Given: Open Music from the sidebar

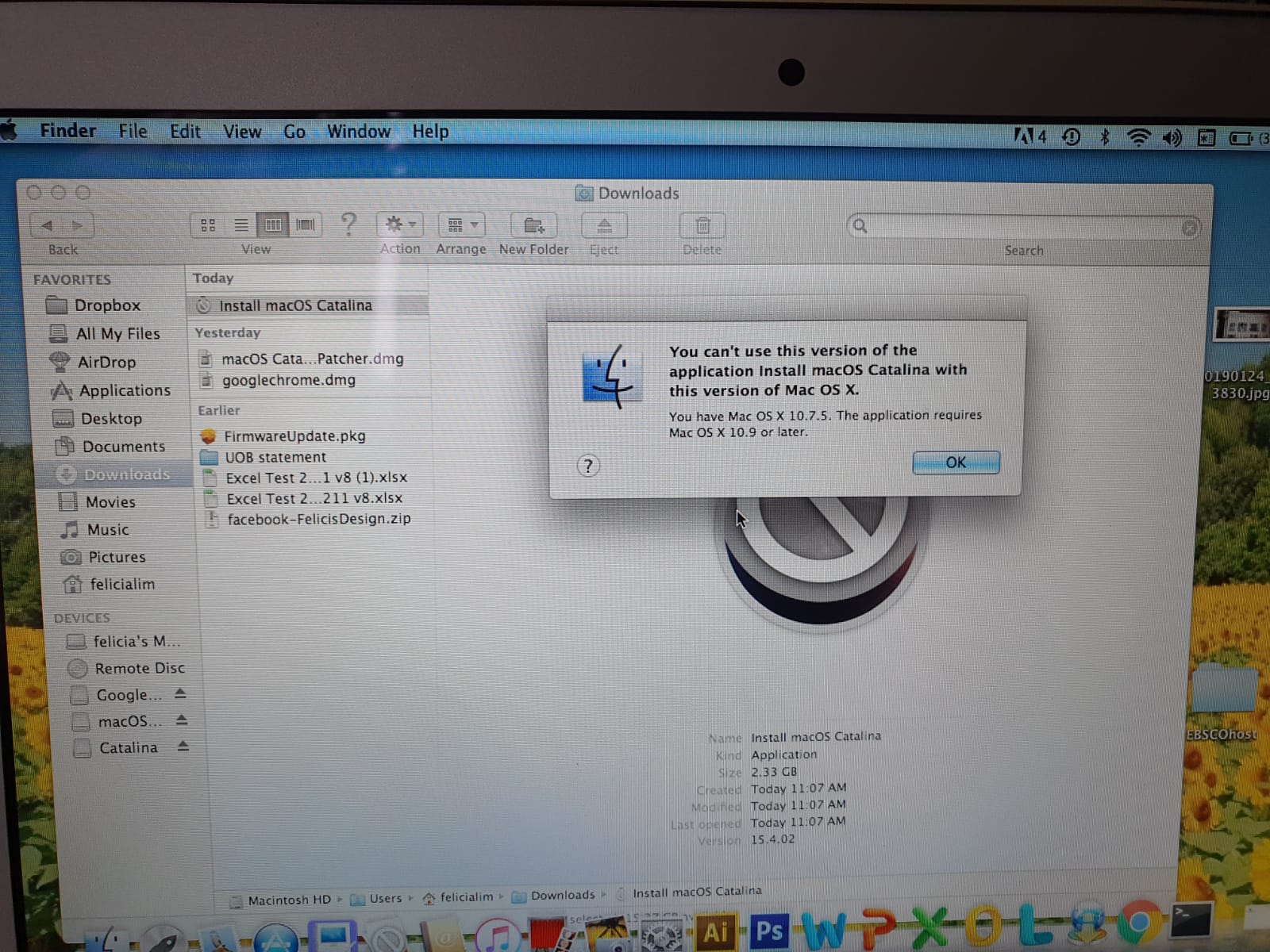Looking at the screenshot, I should coord(95,530).
